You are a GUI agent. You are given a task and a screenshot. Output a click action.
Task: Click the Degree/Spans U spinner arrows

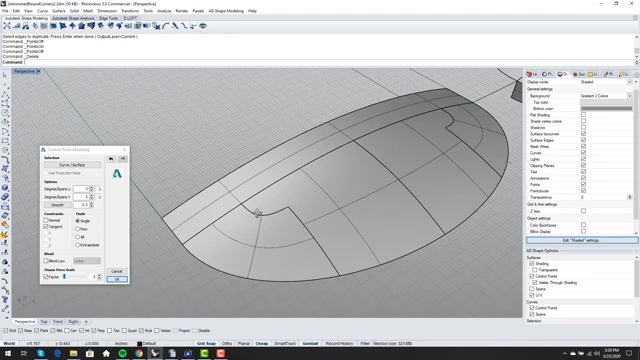pos(91,189)
